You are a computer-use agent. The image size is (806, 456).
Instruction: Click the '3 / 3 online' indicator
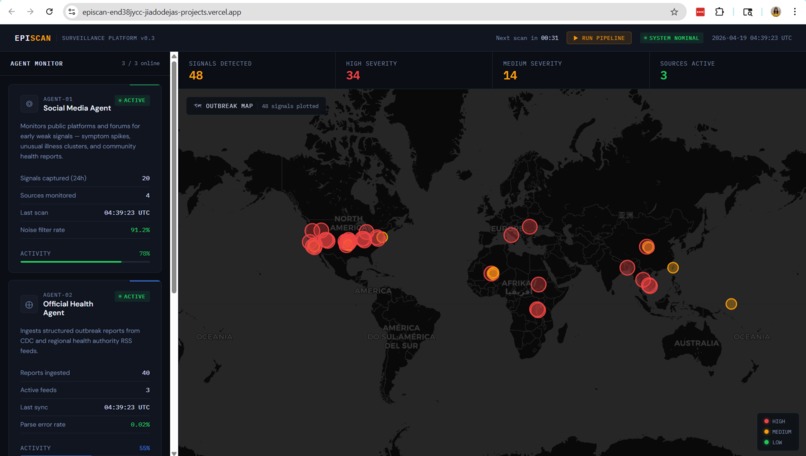(x=140, y=64)
